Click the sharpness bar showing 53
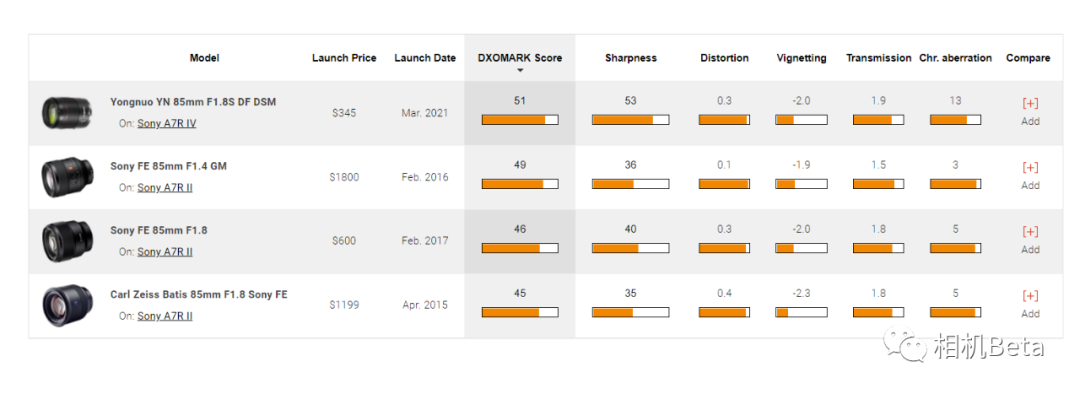 [630, 120]
